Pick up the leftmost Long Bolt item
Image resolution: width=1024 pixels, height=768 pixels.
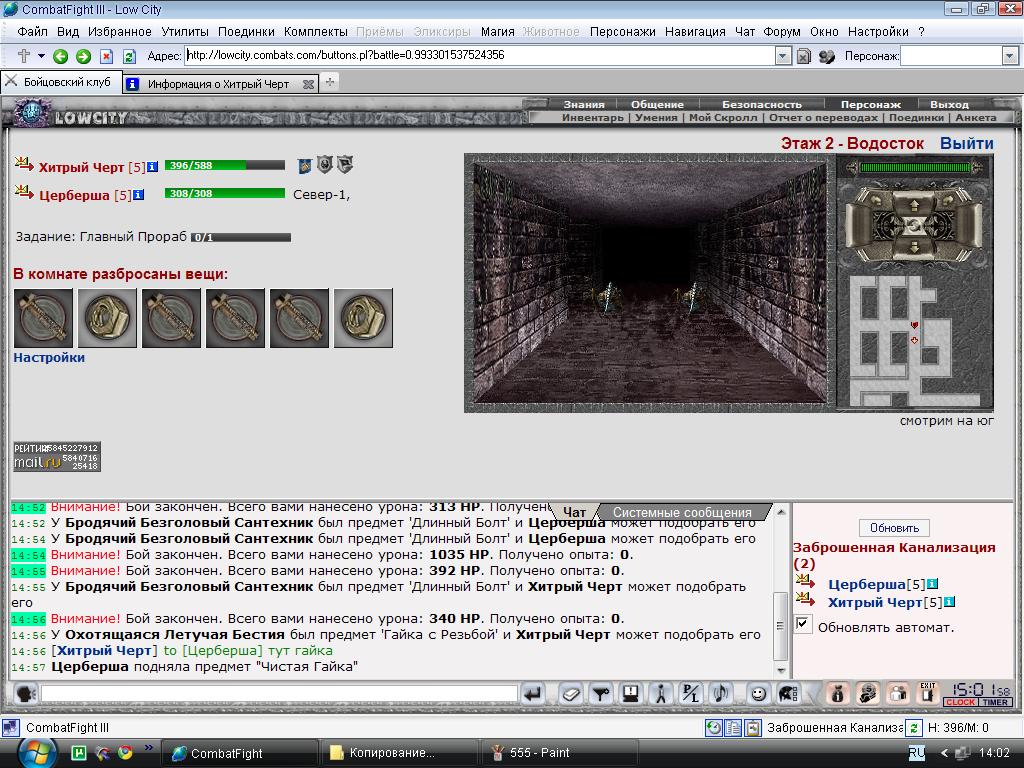pyautogui.click(x=44, y=318)
